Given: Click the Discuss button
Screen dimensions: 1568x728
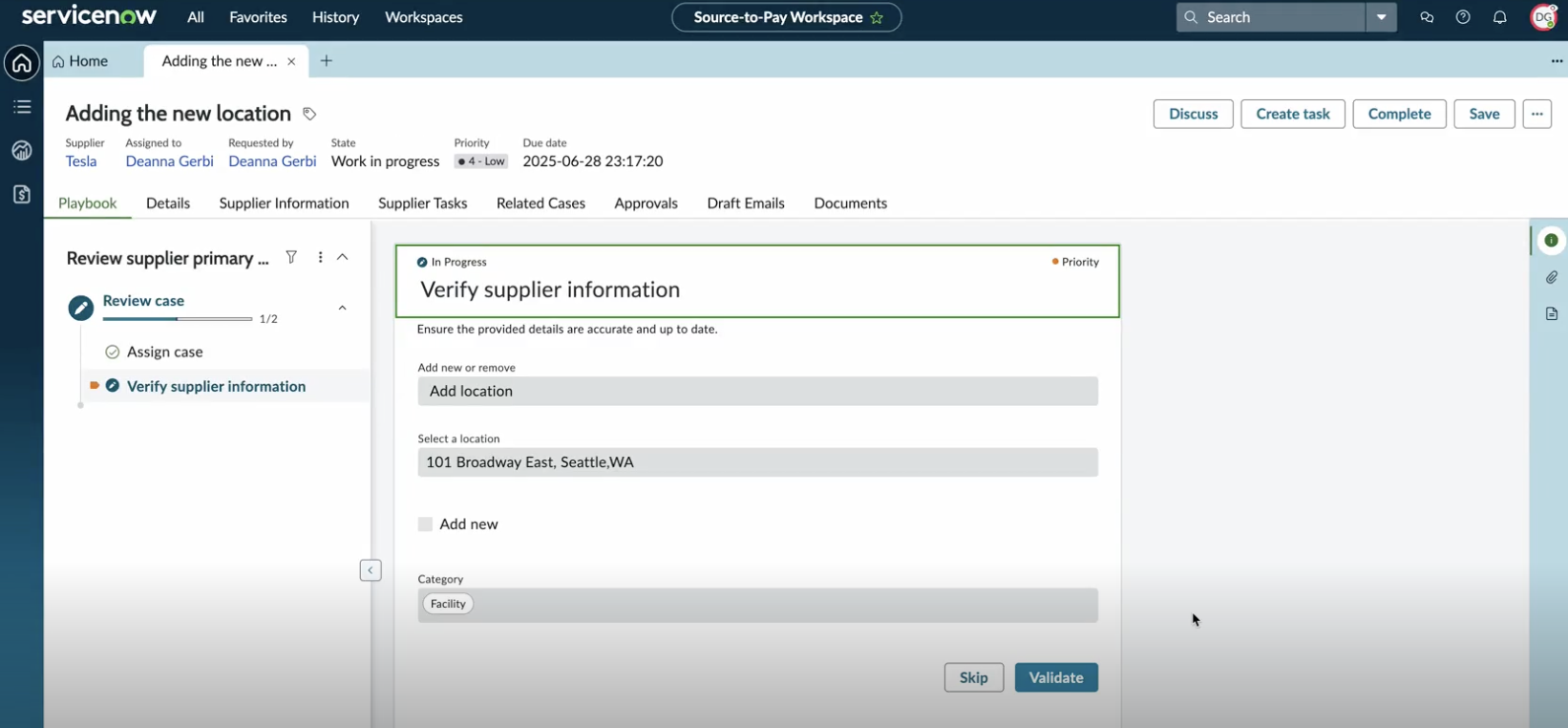Looking at the screenshot, I should [x=1193, y=114].
